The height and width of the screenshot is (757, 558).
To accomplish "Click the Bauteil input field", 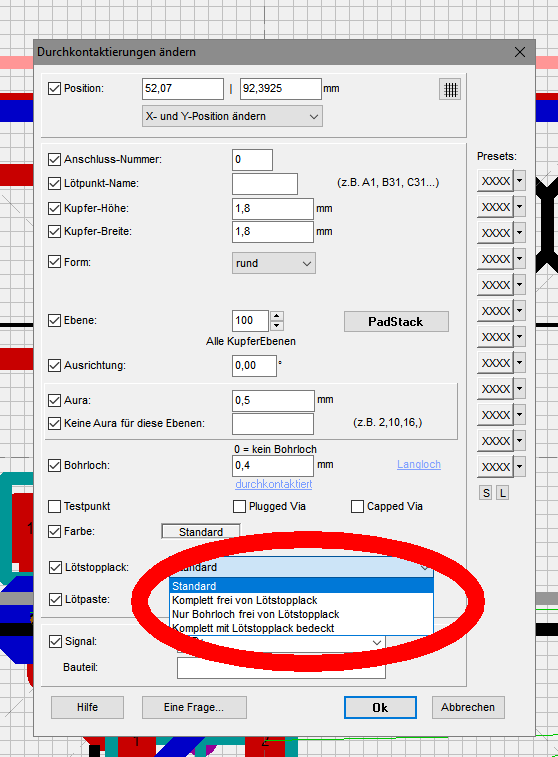I will (x=281, y=668).
